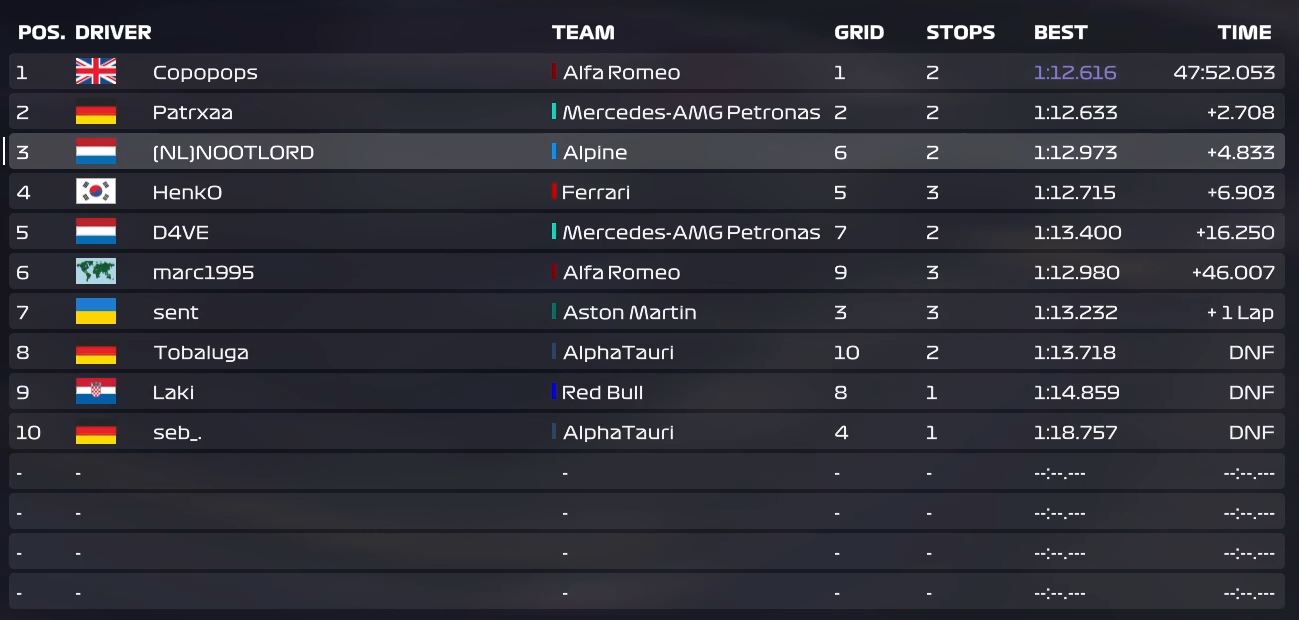The width and height of the screenshot is (1299, 620).
Task: Click the Alpine blue team color marker
Action: (x=554, y=152)
